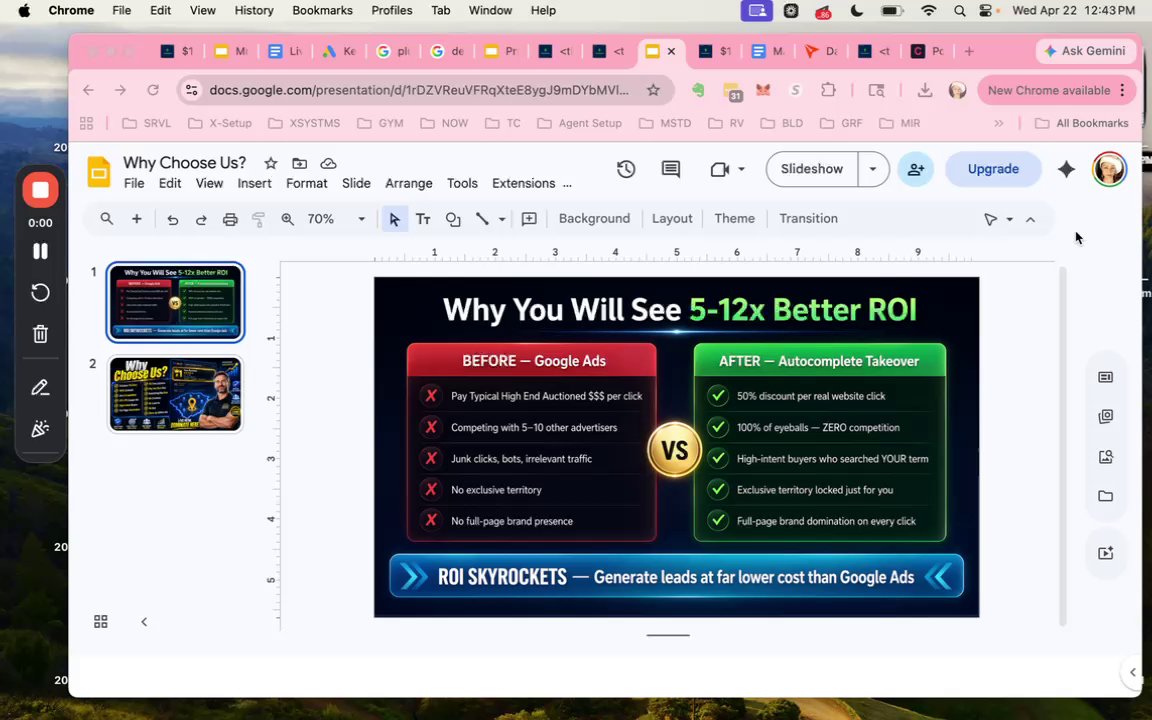This screenshot has width=1152, height=720.
Task: Star the Why Choose Us? presentation
Action: tap(270, 163)
